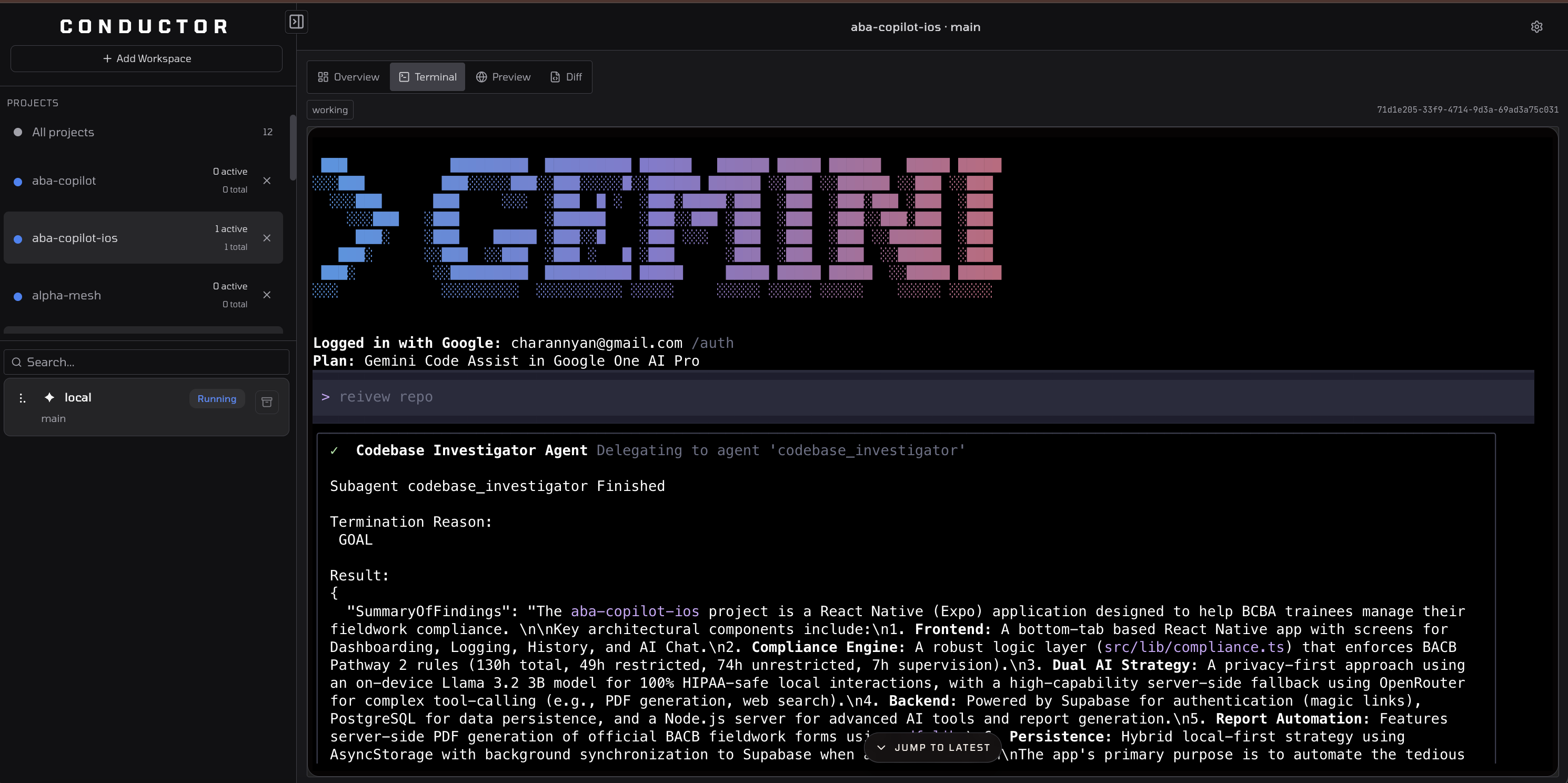Open the Diff tab
This screenshot has height=783, width=1568.
coord(566,77)
